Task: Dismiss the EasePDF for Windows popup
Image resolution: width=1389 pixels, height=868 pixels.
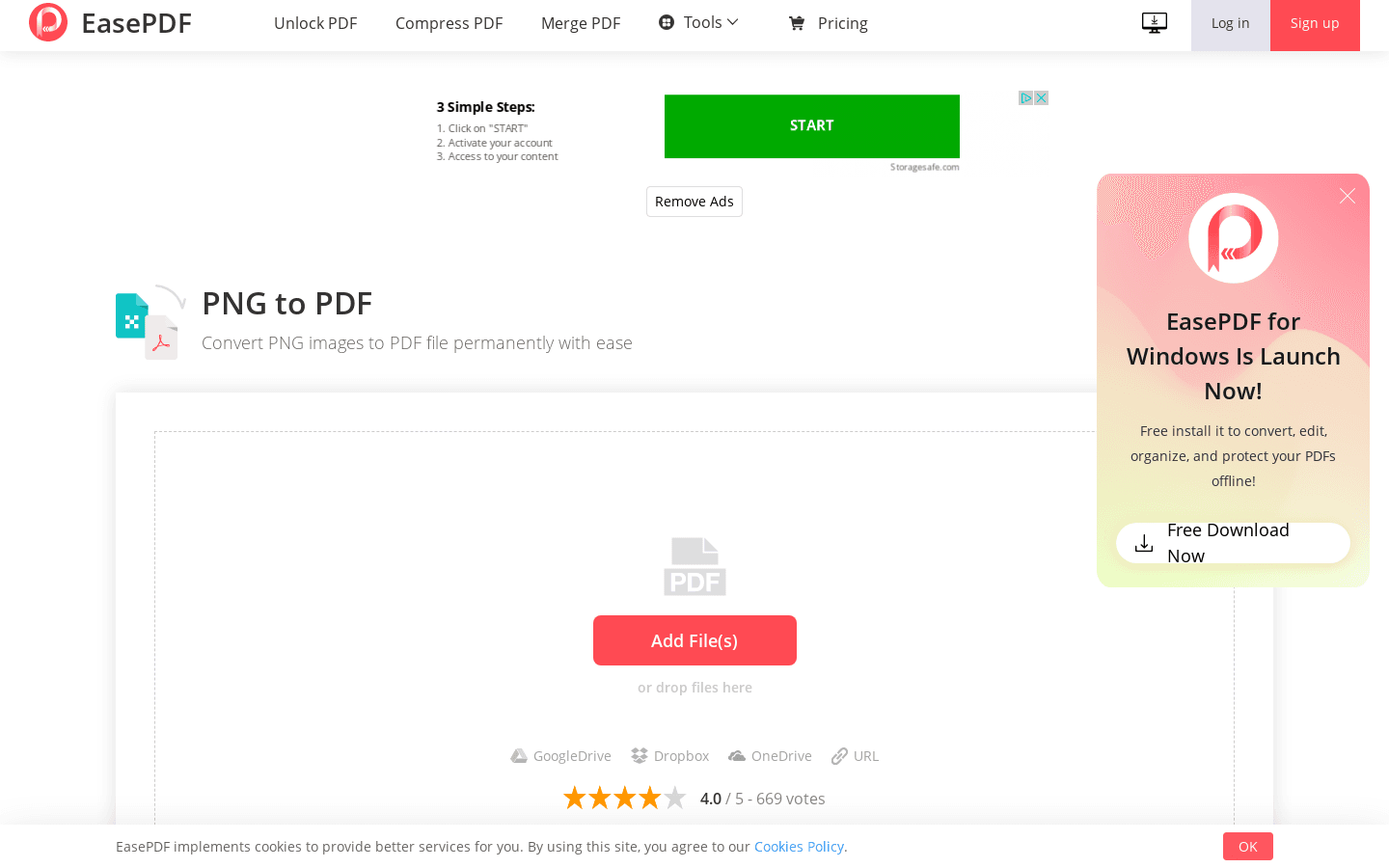Action: tap(1347, 196)
